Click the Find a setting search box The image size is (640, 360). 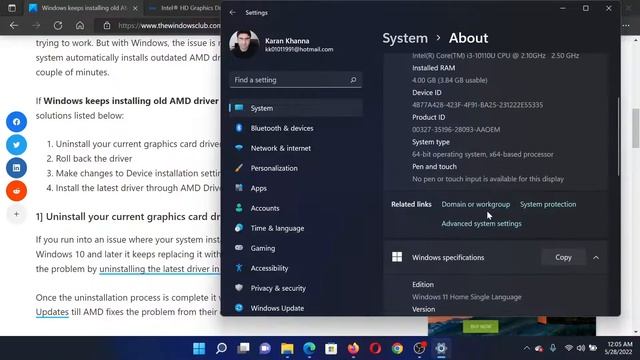click(x=296, y=80)
